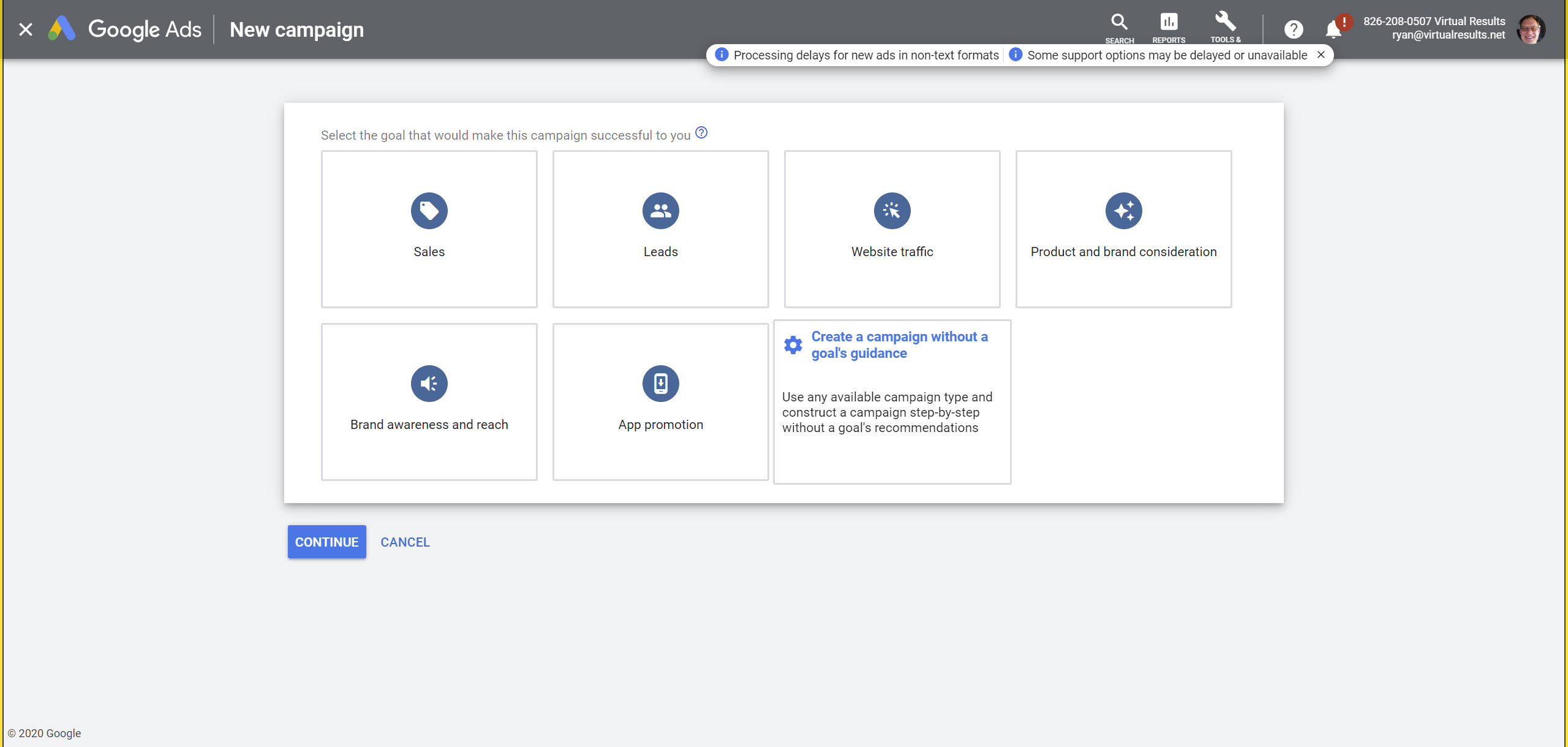Choose the Website traffic cursor icon
The width and height of the screenshot is (1568, 747).
tap(892, 211)
